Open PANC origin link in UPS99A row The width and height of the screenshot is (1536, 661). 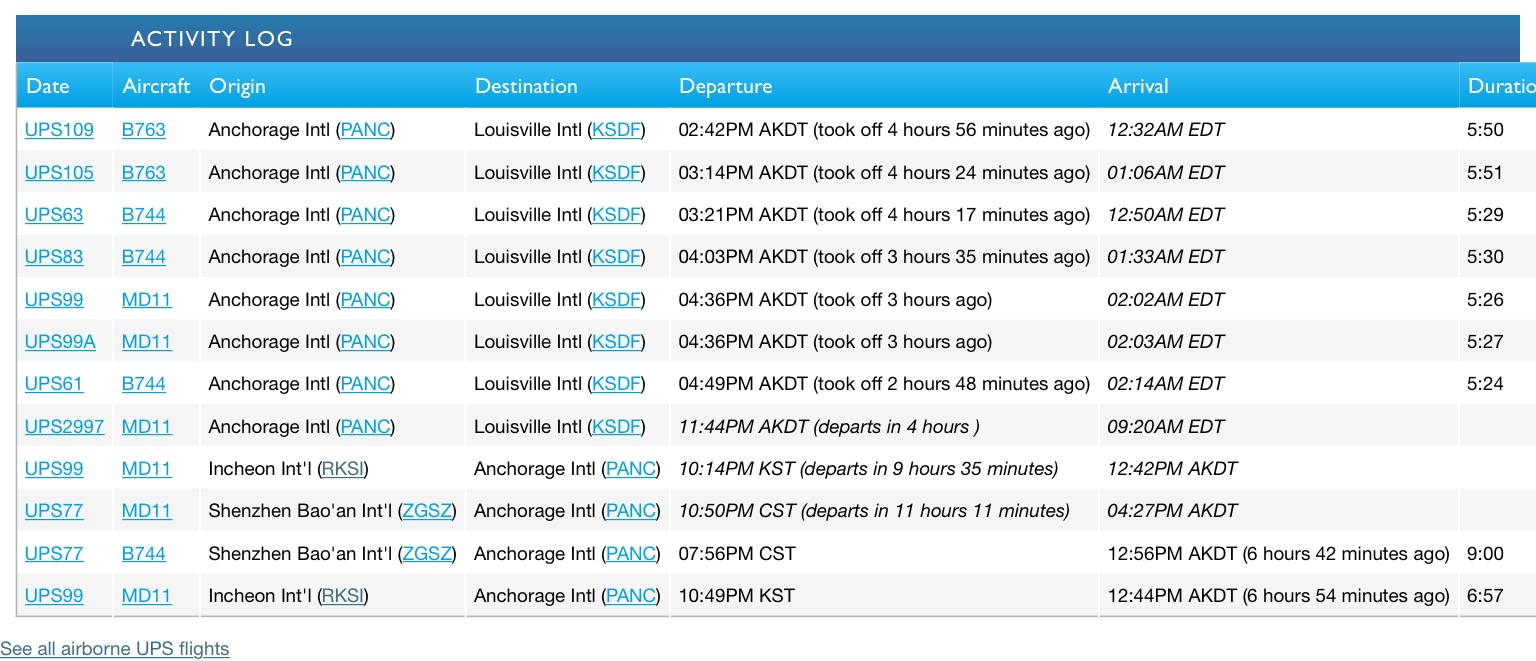[x=365, y=341]
